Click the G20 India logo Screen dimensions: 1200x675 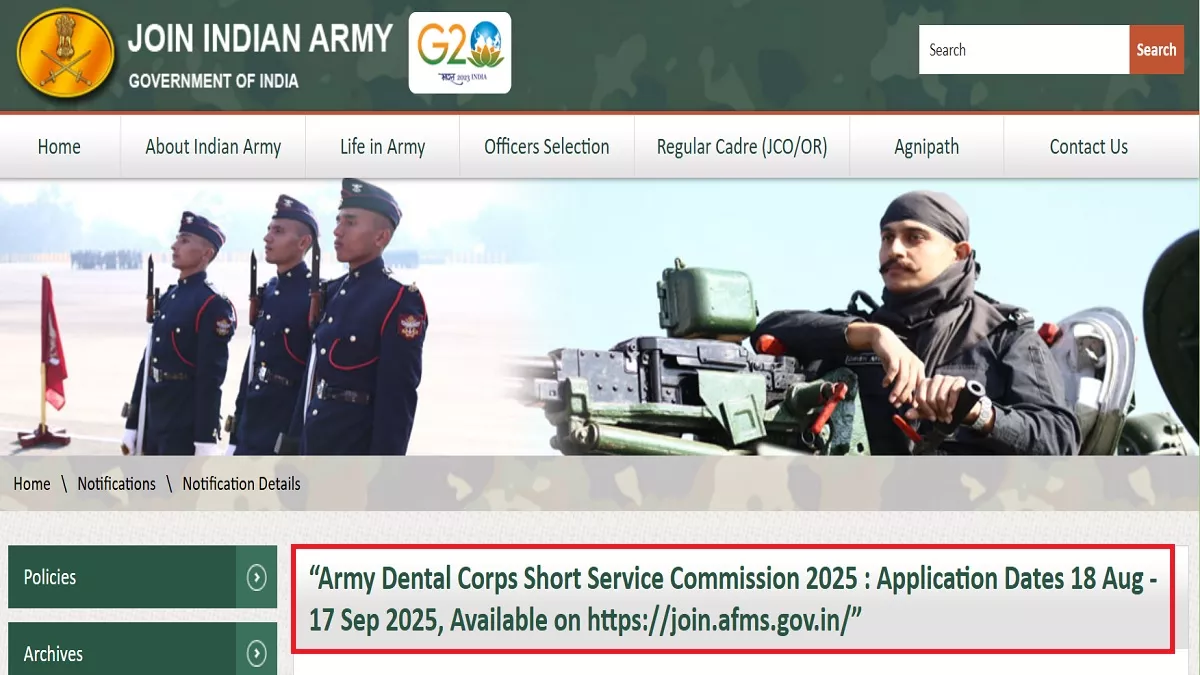pos(460,53)
